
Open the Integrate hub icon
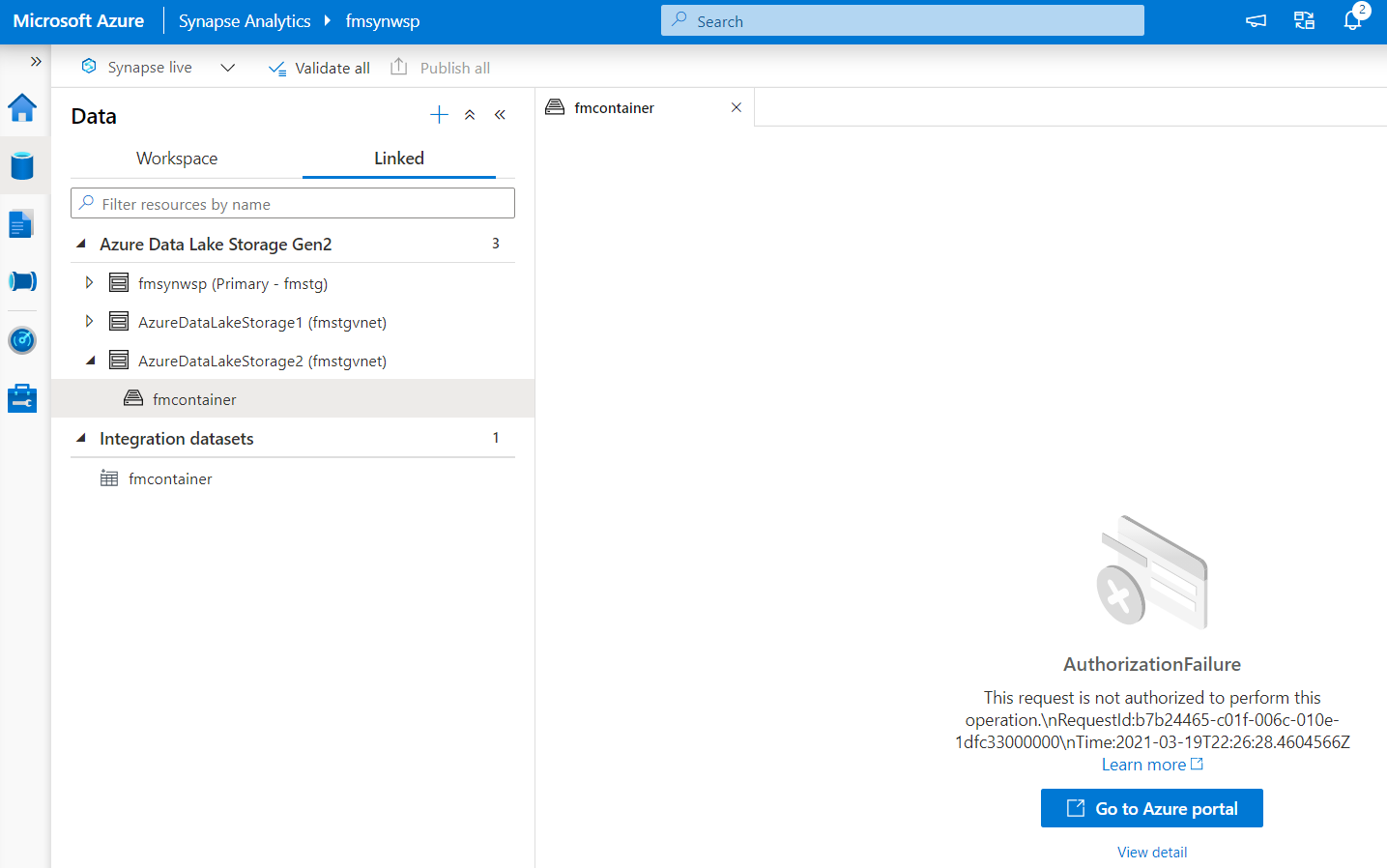click(22, 281)
